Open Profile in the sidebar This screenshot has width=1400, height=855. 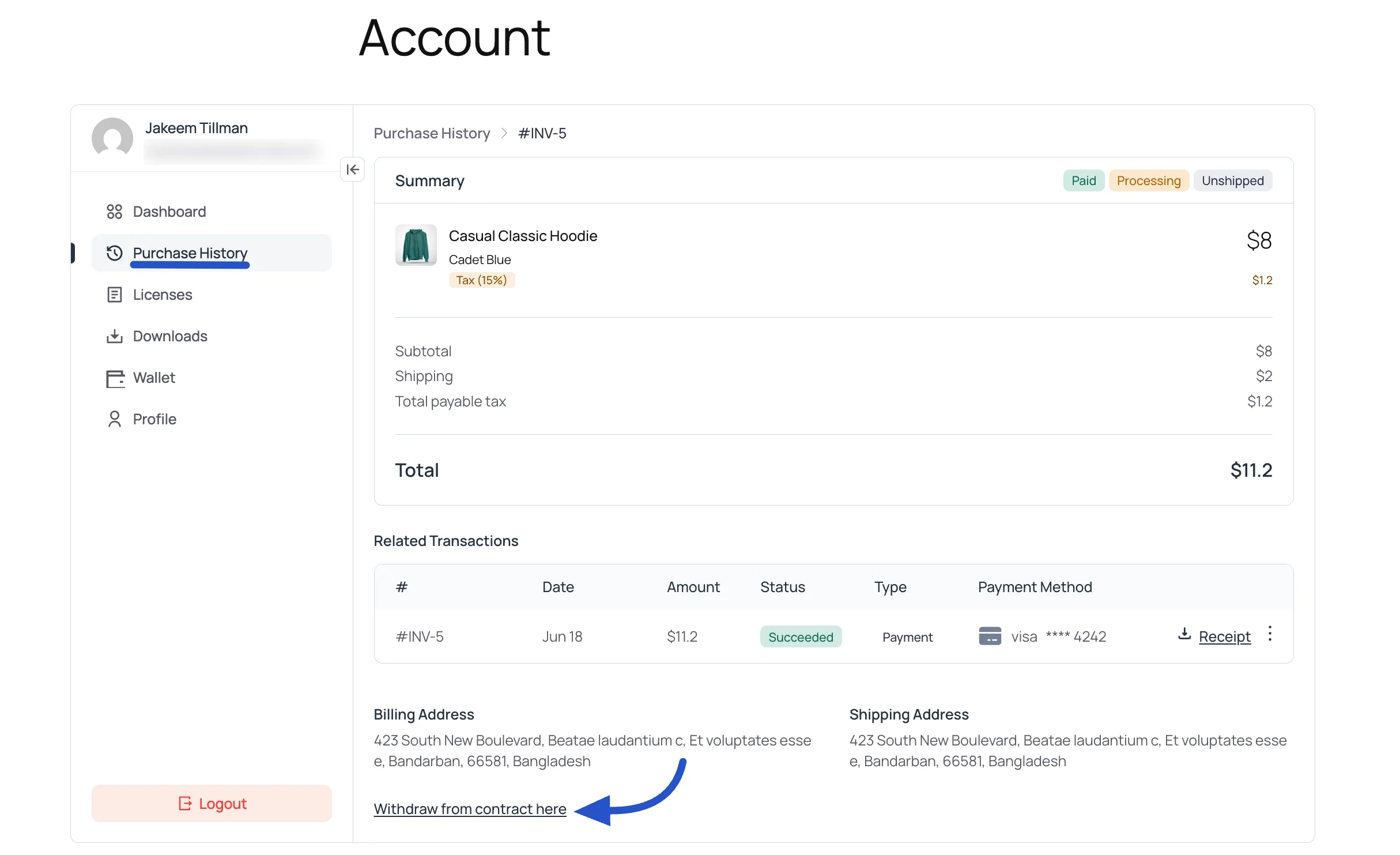(212, 419)
